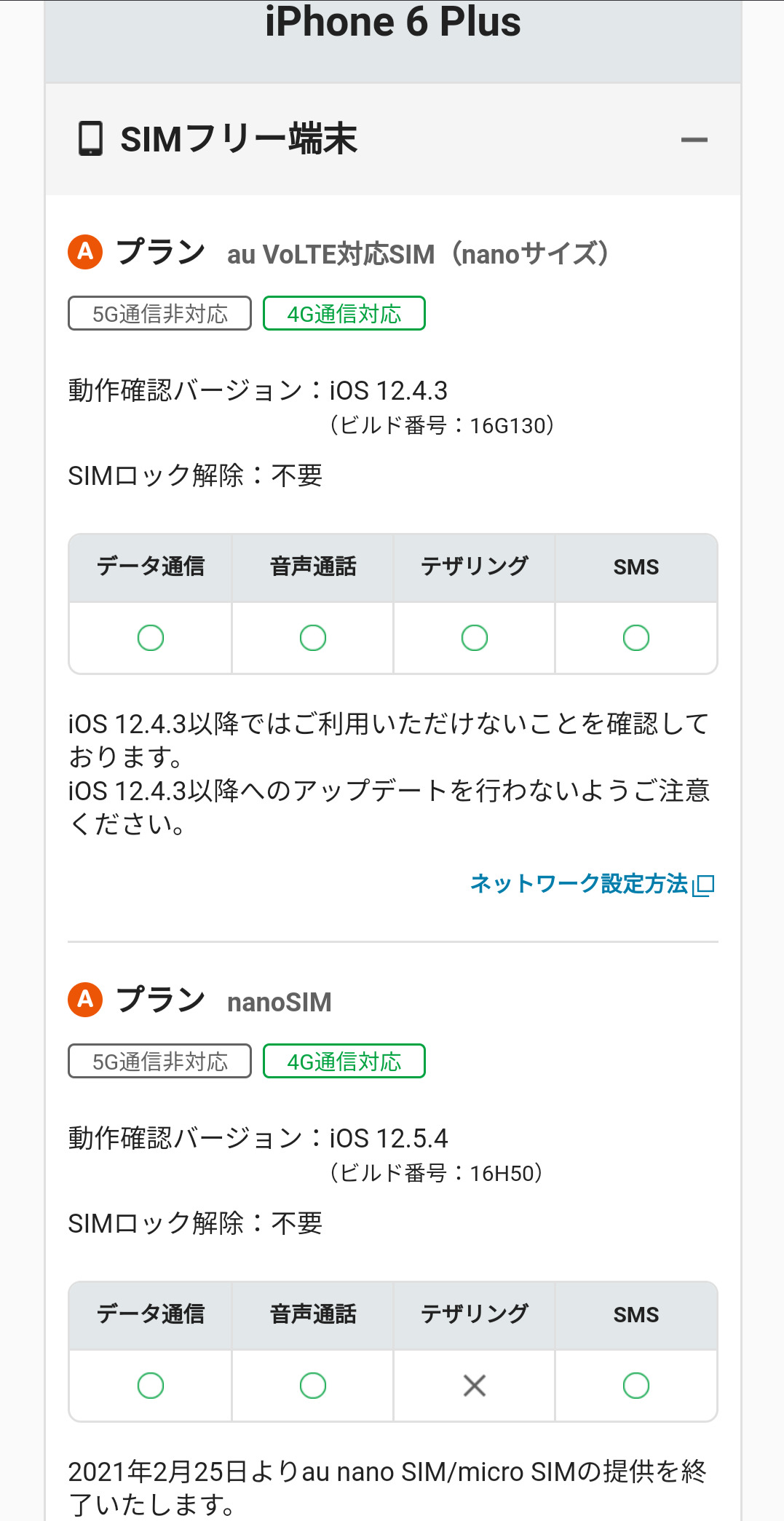This screenshot has width=784, height=1521.
Task: Click the circle under SMS in VoLTE table
Action: point(636,638)
